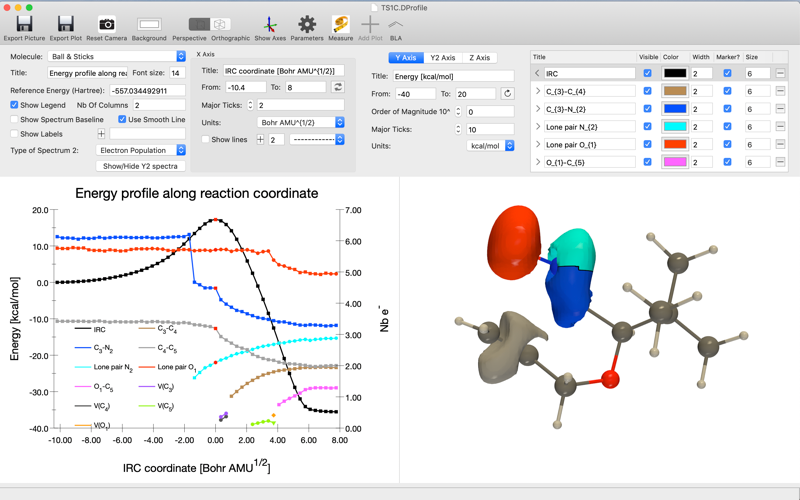Toggle visibility of C_{3}-C_{4} series
Image resolution: width=800 pixels, height=500 pixels.
647,91
